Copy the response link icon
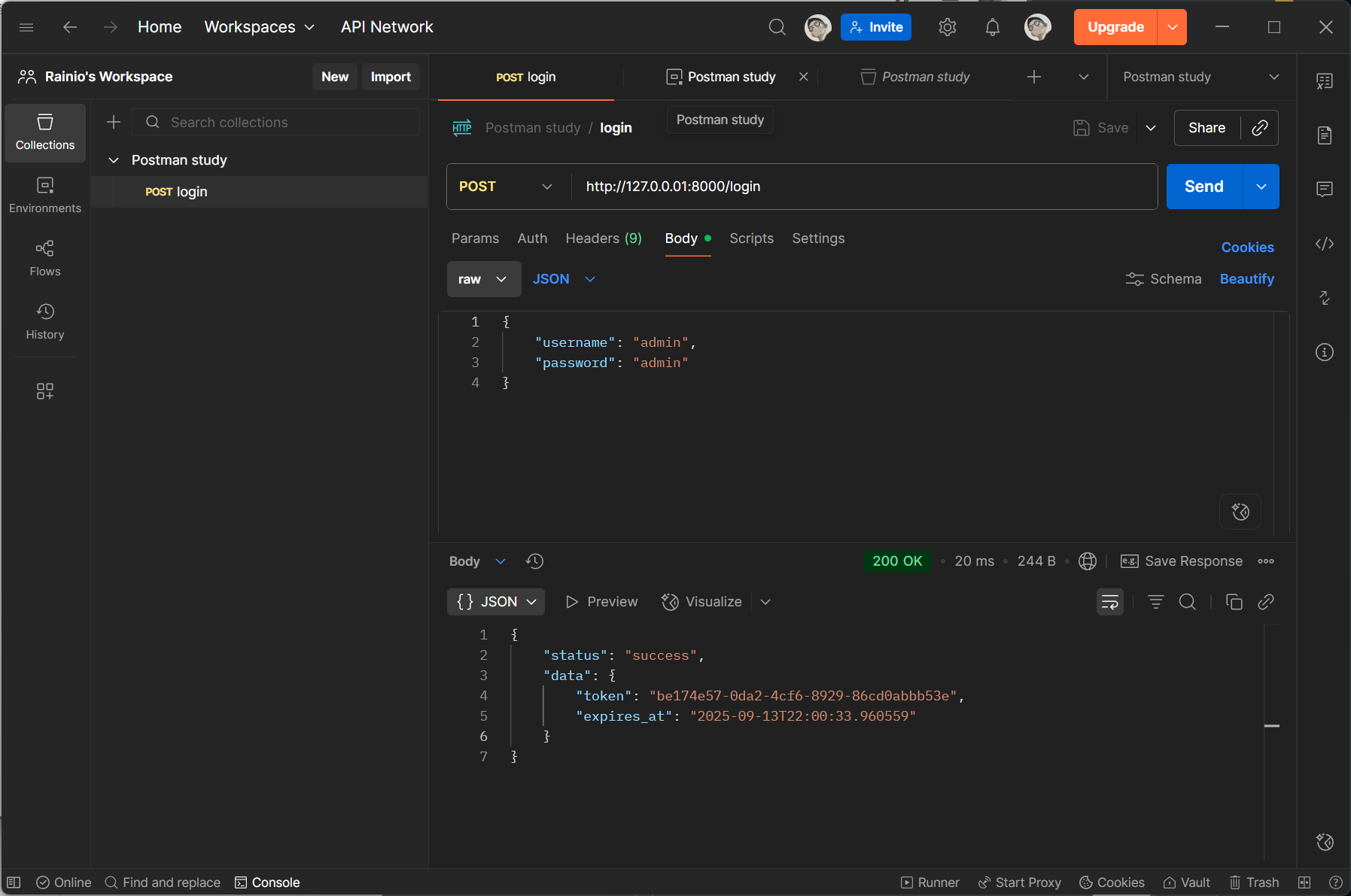Image resolution: width=1351 pixels, height=896 pixels. click(x=1266, y=602)
